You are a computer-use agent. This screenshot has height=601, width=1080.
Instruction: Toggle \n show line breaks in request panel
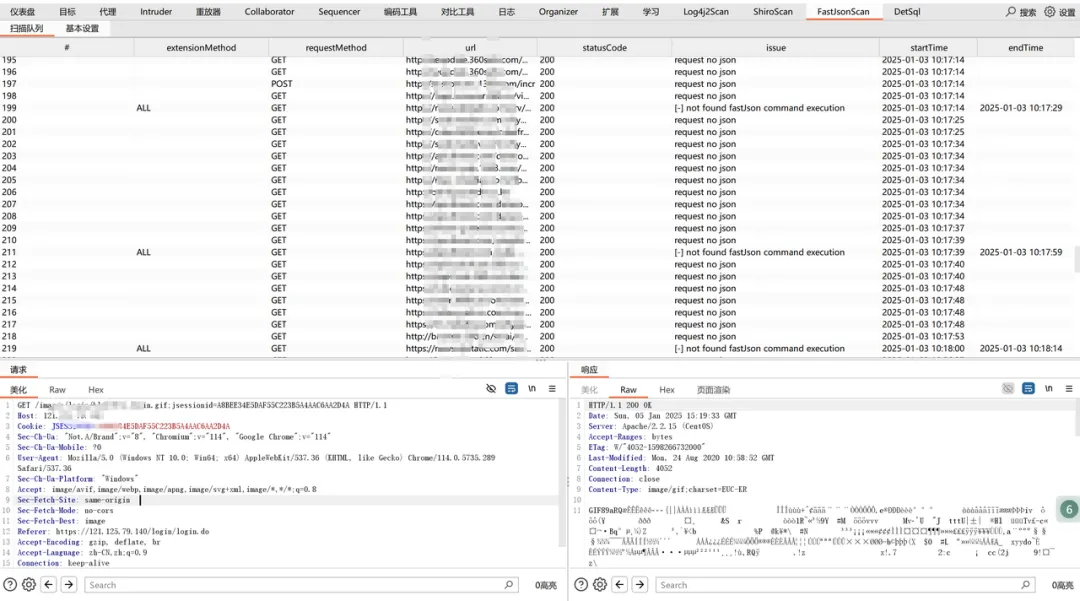point(532,389)
